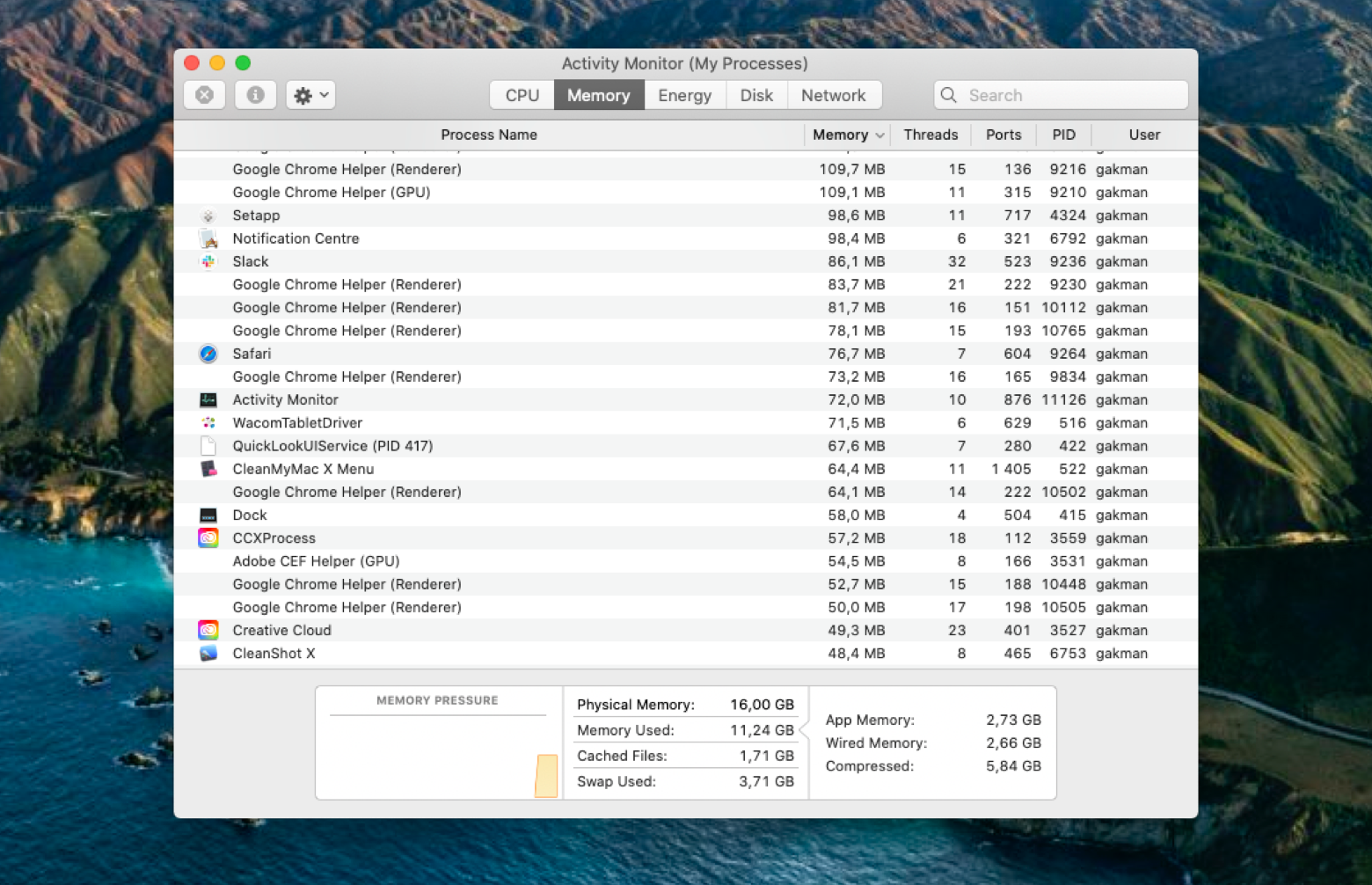Sort processes by the PID column
The height and width of the screenshot is (885, 1372).
click(1063, 135)
